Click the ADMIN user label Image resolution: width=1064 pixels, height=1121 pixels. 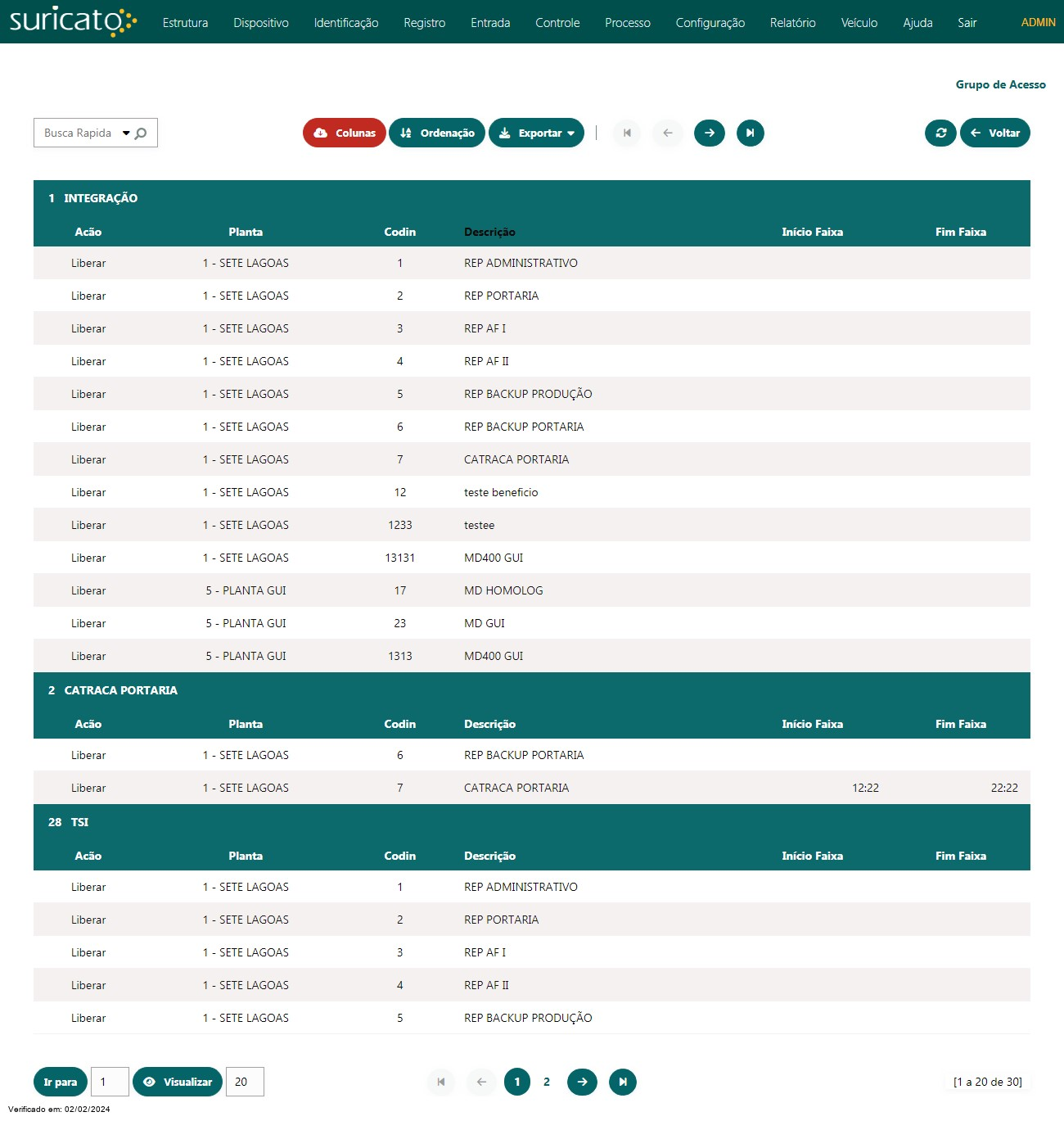coord(1038,22)
